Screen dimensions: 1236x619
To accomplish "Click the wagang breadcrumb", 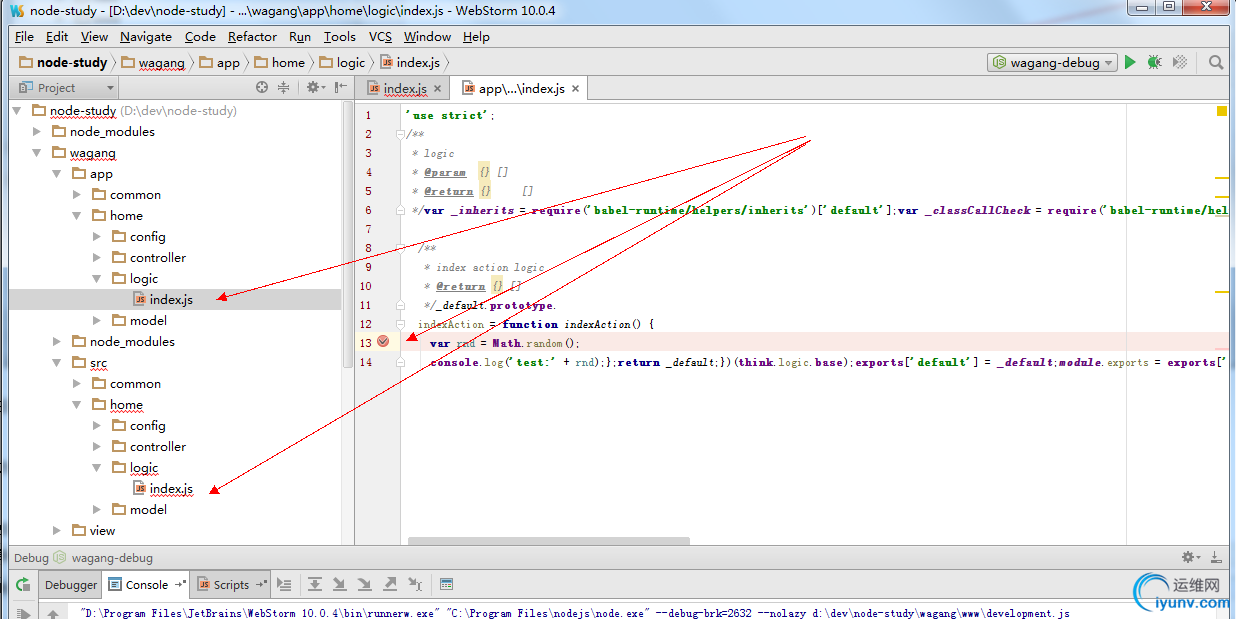I will 153,62.
